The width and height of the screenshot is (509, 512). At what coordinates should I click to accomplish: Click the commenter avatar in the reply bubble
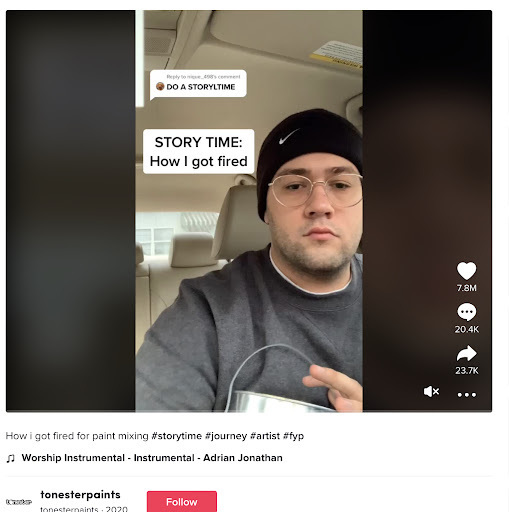click(160, 87)
